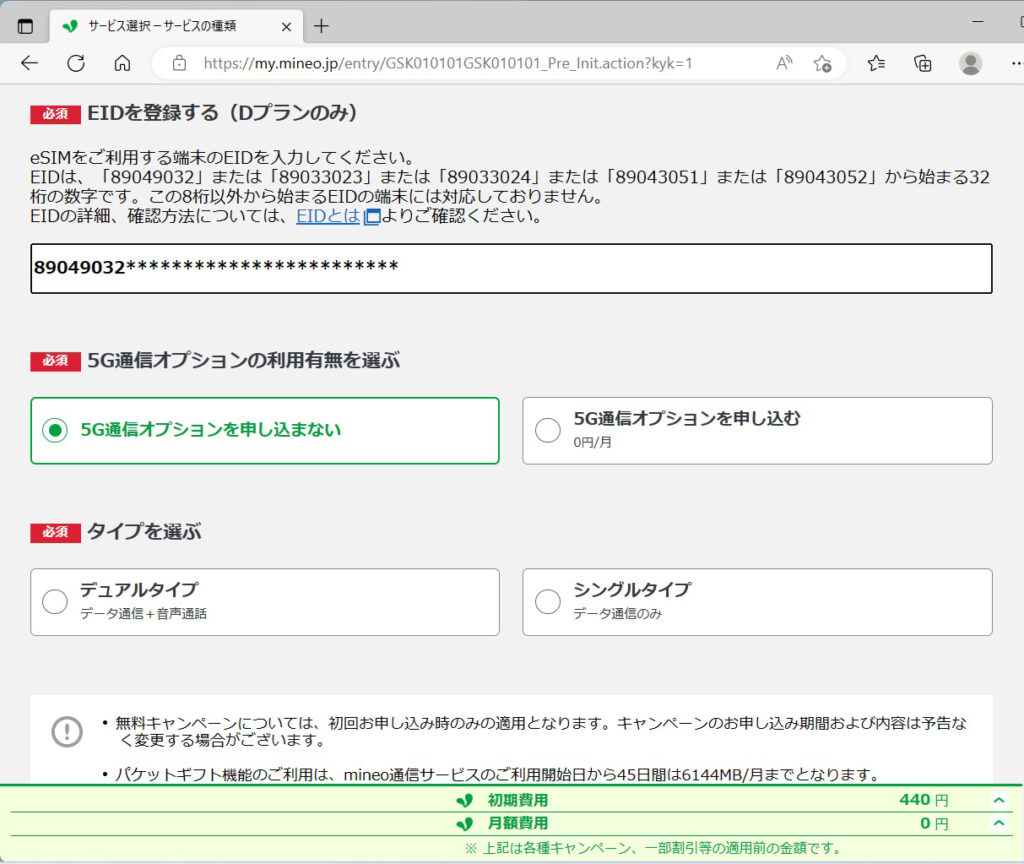This screenshot has height=864, width=1024.
Task: Click the mineo leaf icon beside 初期費用
Action: coord(464,801)
